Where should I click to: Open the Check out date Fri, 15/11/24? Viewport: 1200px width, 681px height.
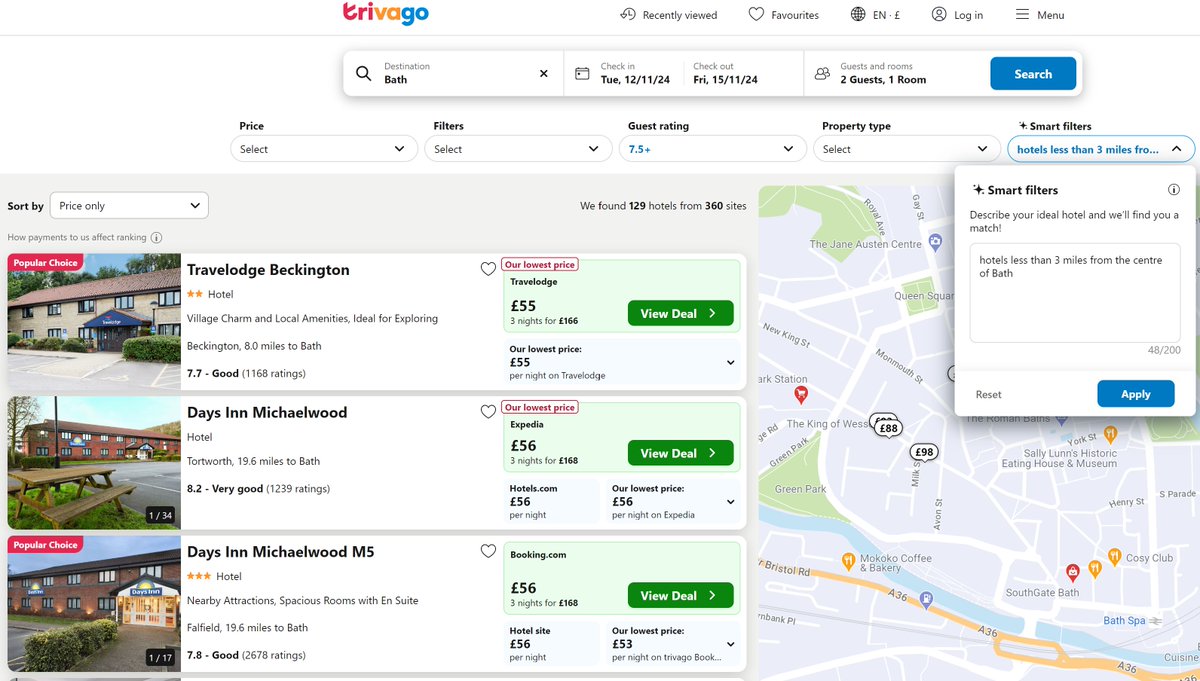743,73
